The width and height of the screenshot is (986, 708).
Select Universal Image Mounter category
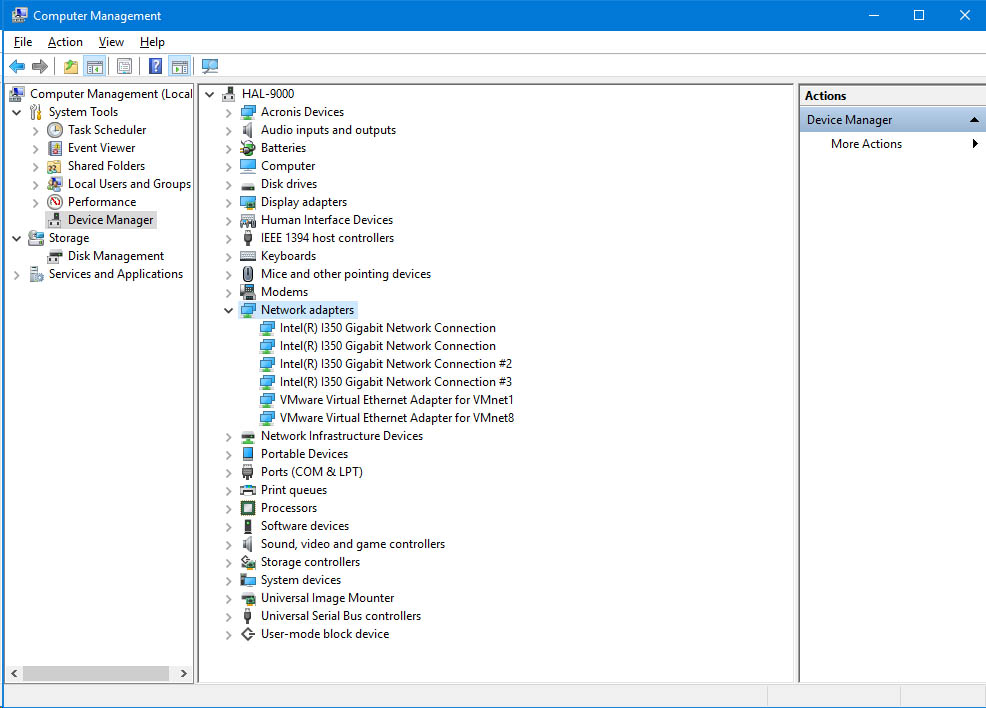(327, 598)
